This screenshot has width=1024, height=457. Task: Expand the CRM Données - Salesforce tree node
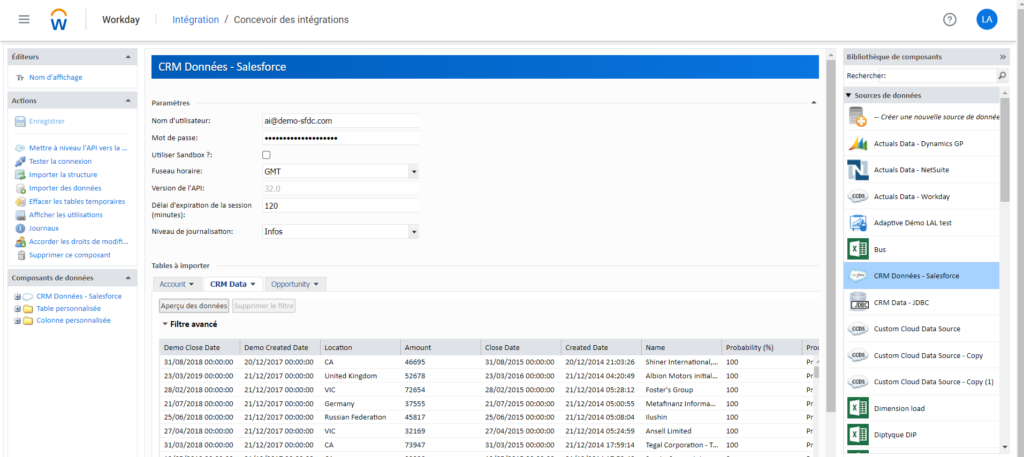17,296
